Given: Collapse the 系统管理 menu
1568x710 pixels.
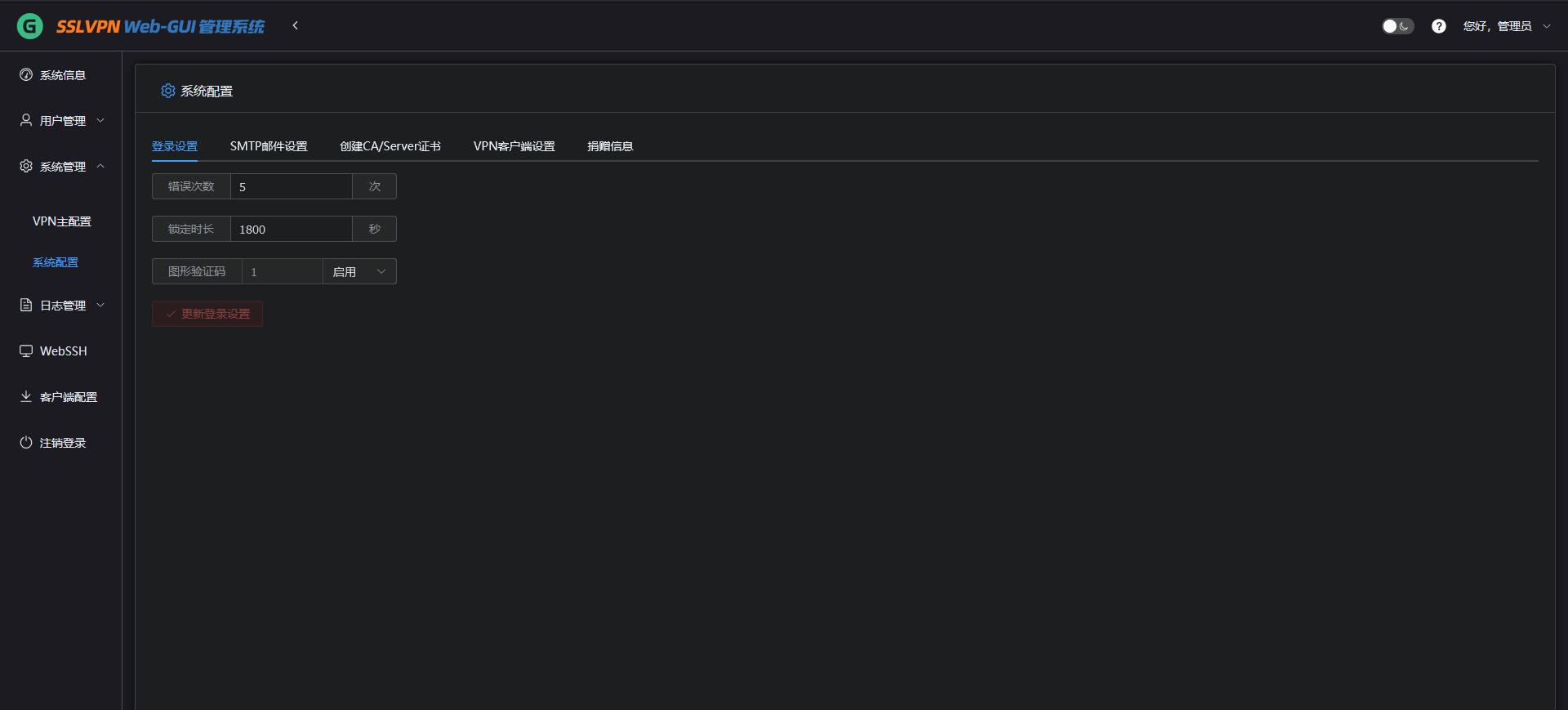Looking at the screenshot, I should 61,167.
